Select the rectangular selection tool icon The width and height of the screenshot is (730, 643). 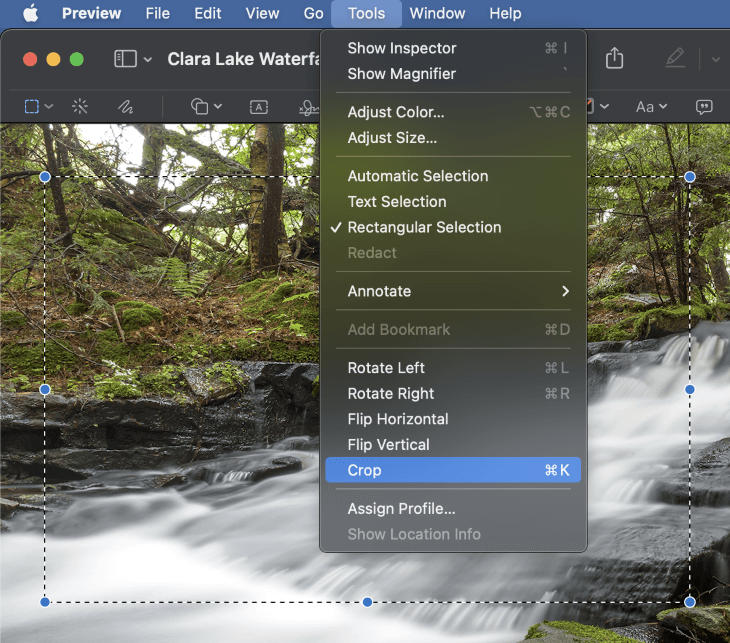click(x=32, y=107)
